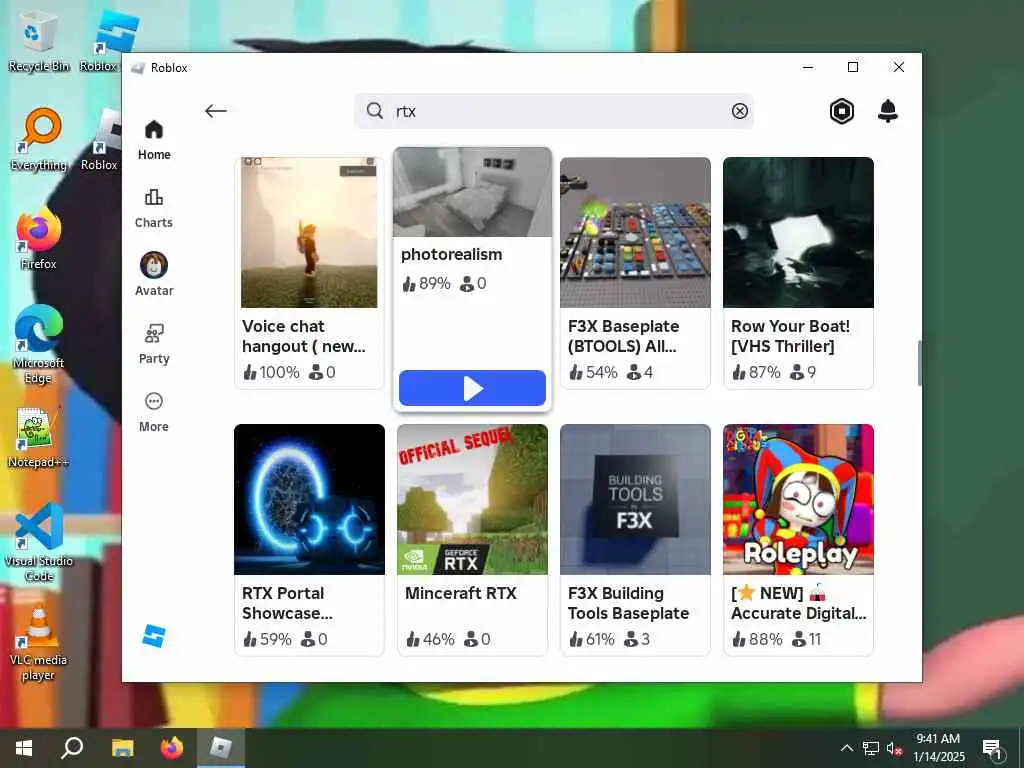Click the 54% rating on F3X Baseplate
The height and width of the screenshot is (768, 1024).
[x=593, y=372]
